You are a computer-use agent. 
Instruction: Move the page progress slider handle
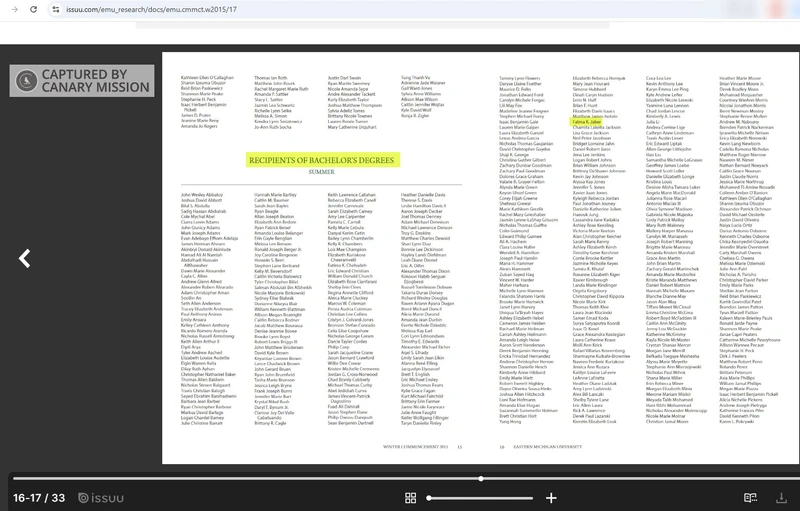point(481,478)
